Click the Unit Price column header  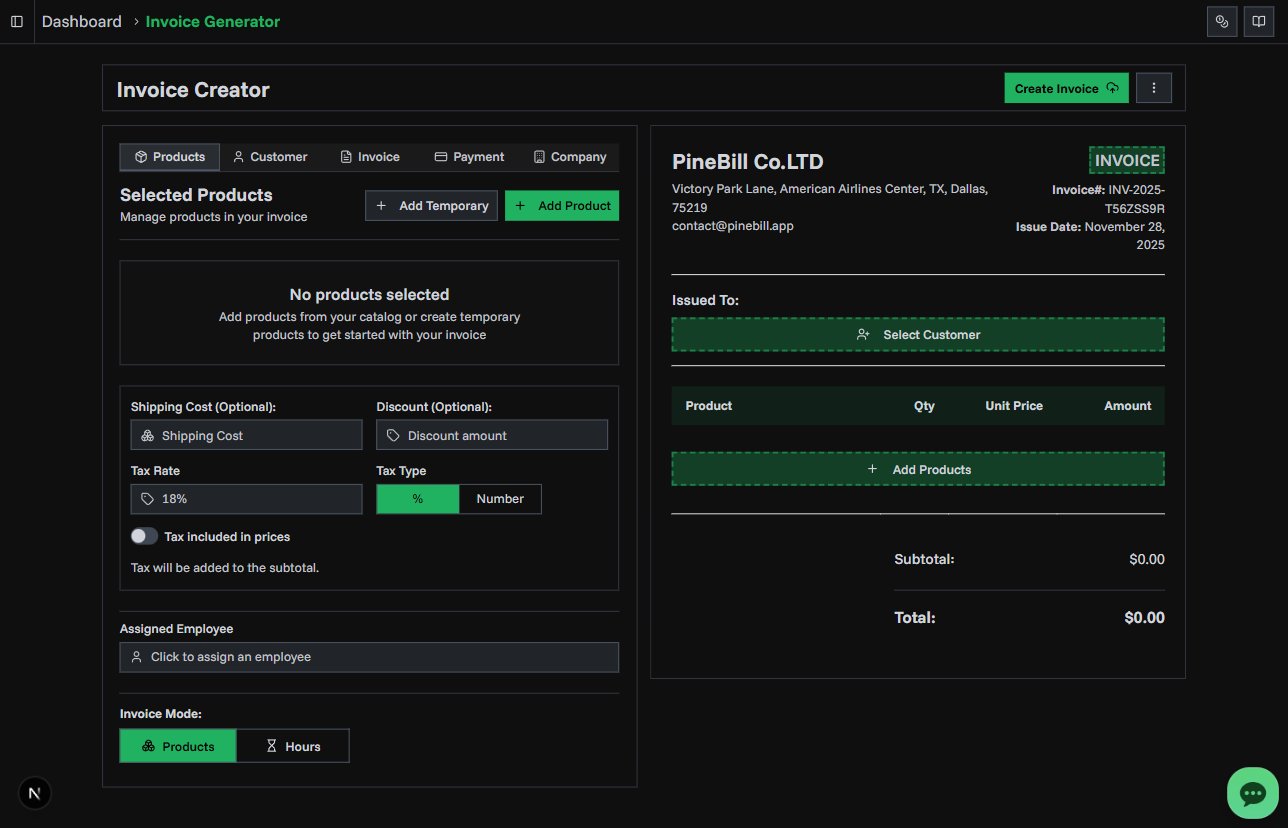pyautogui.click(x=1014, y=406)
